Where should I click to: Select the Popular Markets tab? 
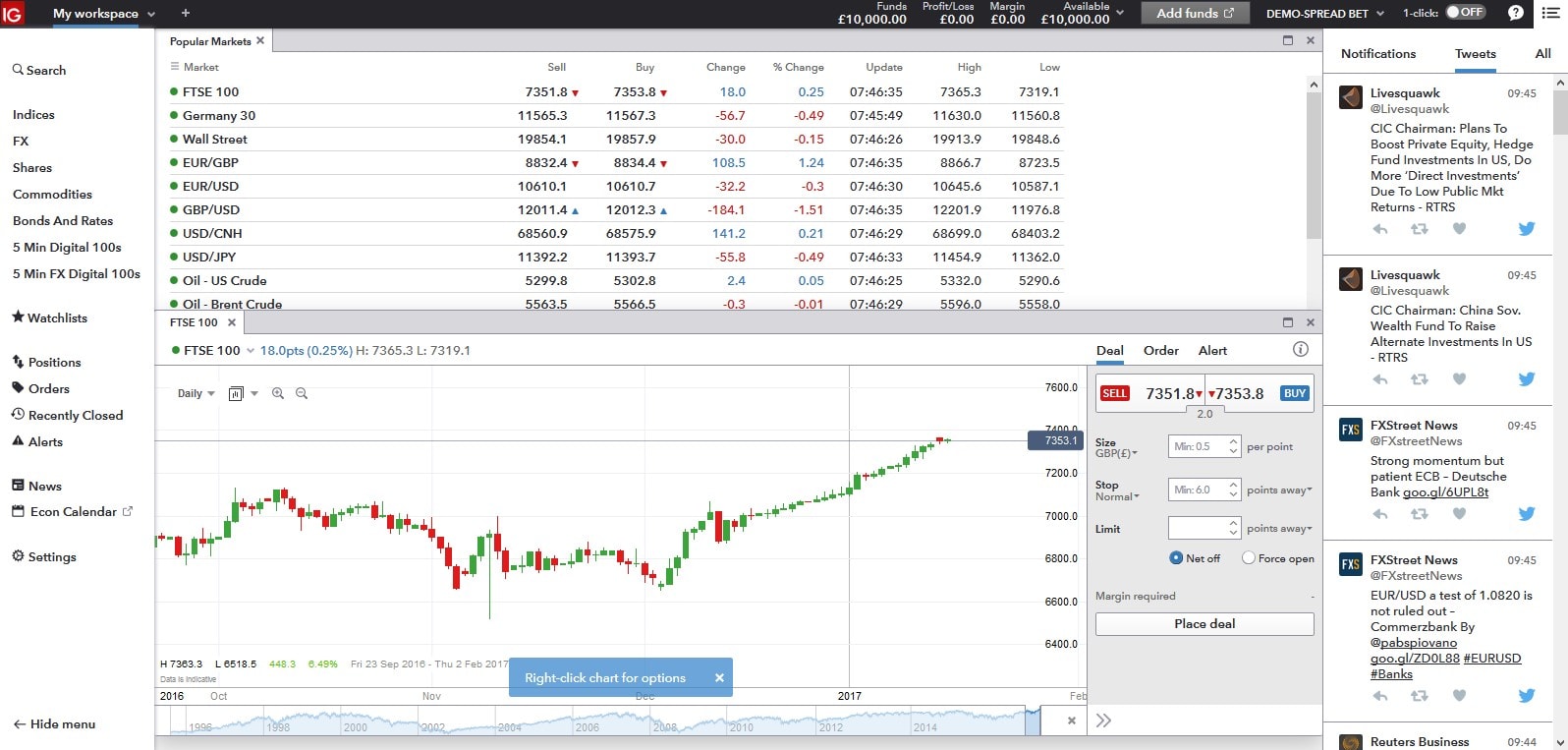210,41
